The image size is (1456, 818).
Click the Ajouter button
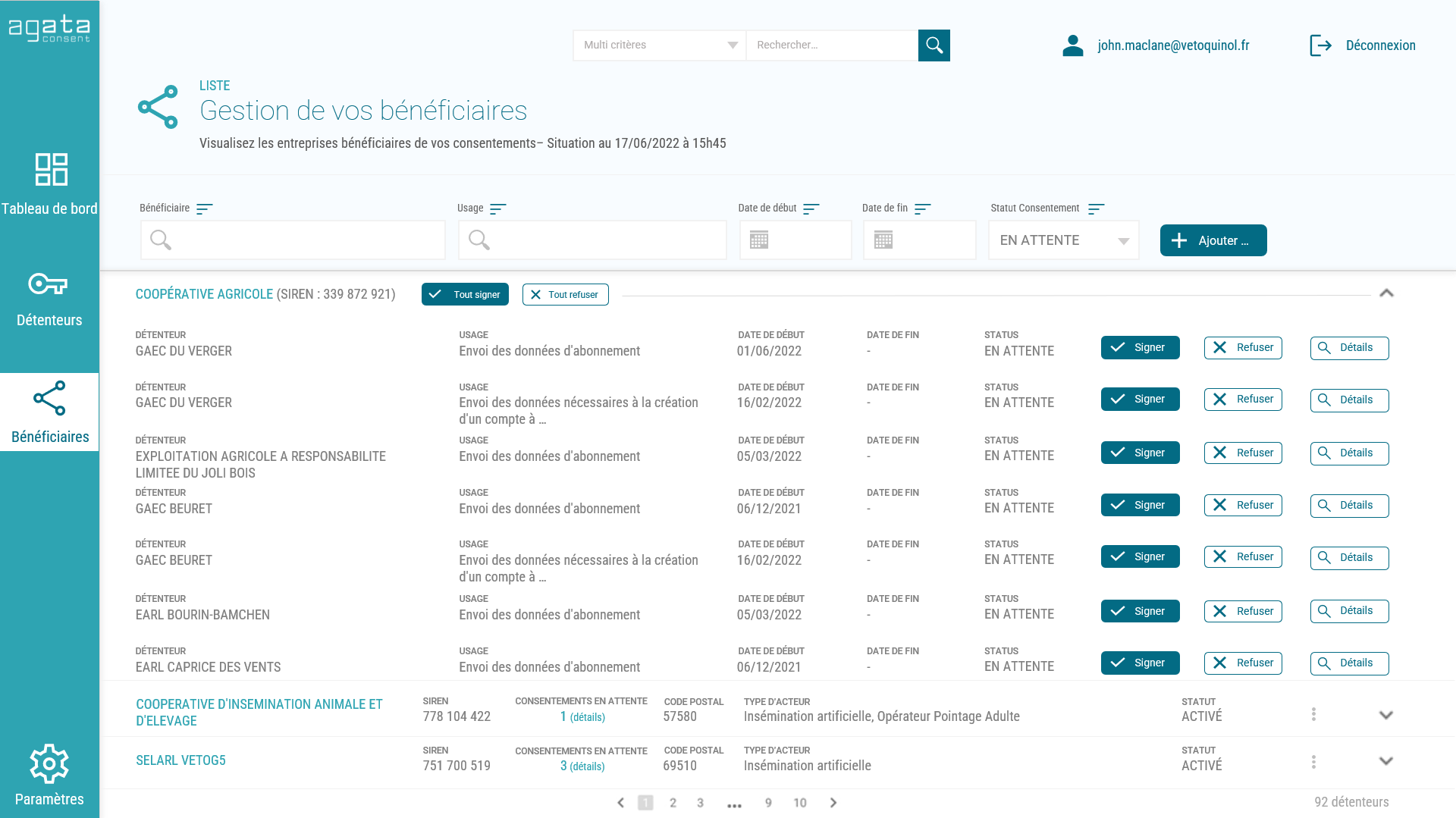click(x=1213, y=240)
